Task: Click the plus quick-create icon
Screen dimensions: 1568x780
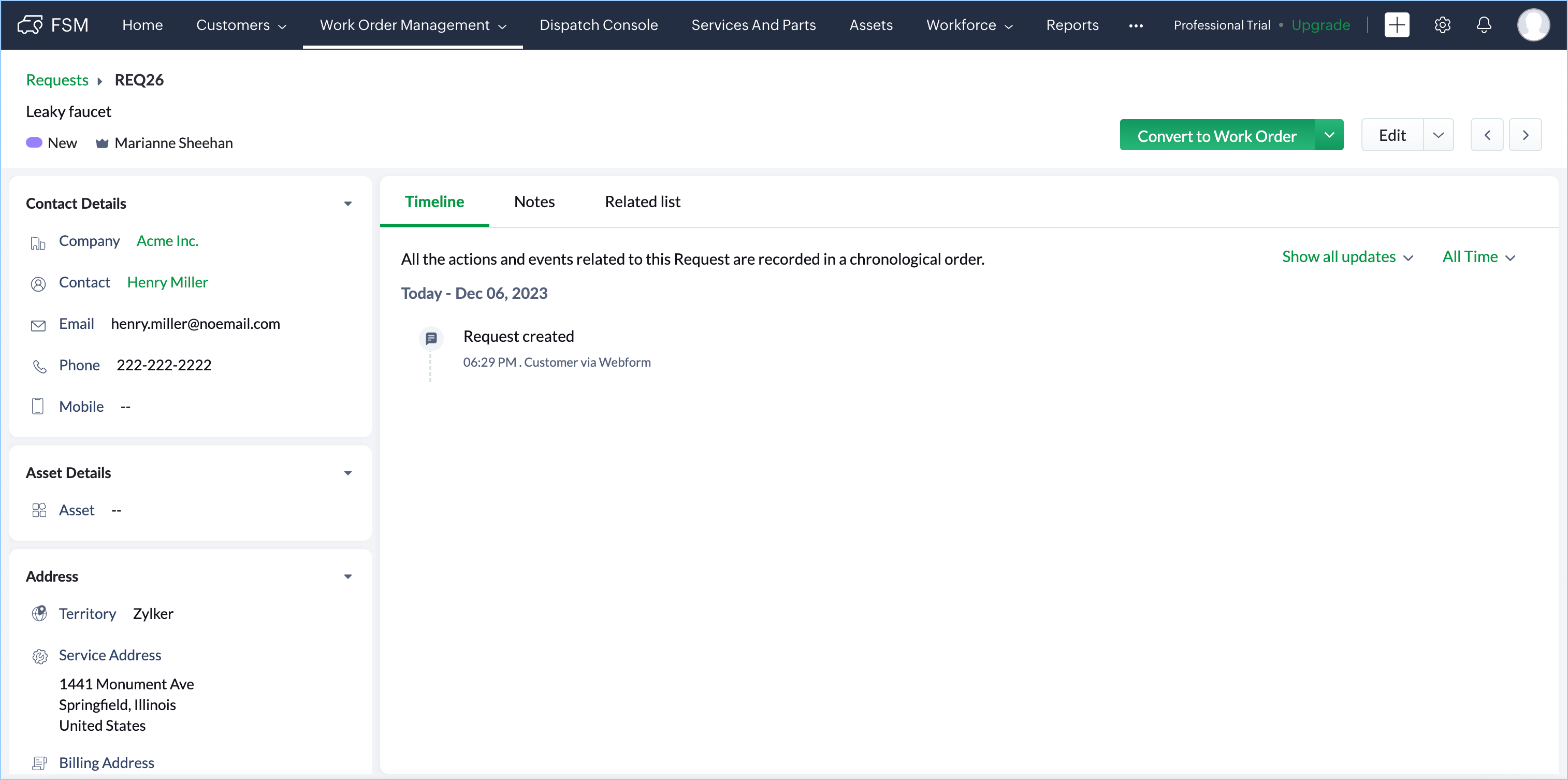Action: click(x=1397, y=25)
